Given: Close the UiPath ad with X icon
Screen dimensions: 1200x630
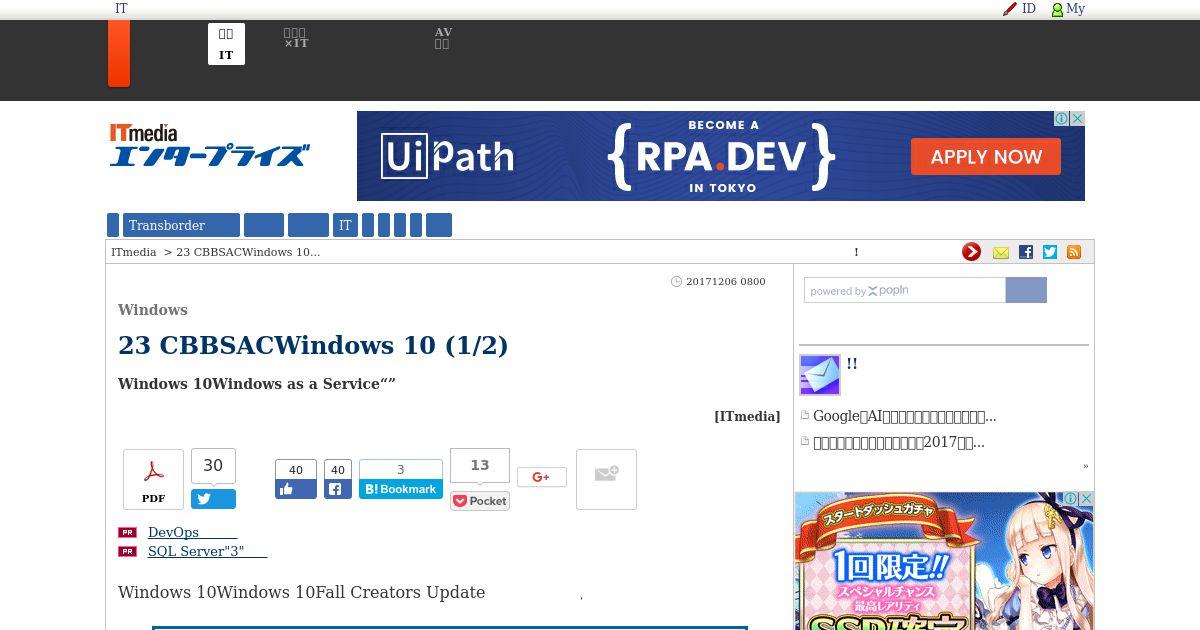Looking at the screenshot, I should (1078, 118).
